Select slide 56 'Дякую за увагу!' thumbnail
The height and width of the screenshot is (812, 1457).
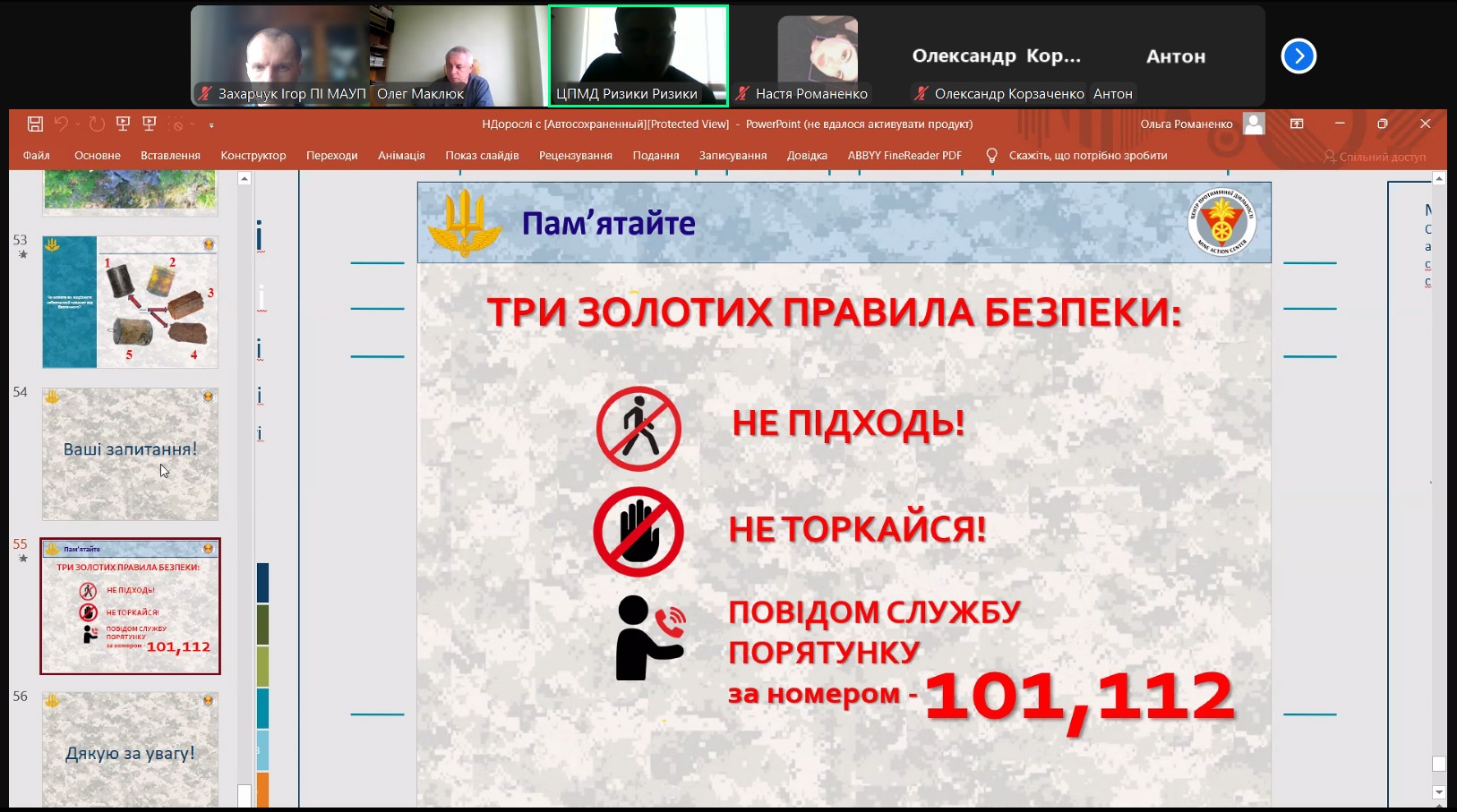[x=130, y=748]
